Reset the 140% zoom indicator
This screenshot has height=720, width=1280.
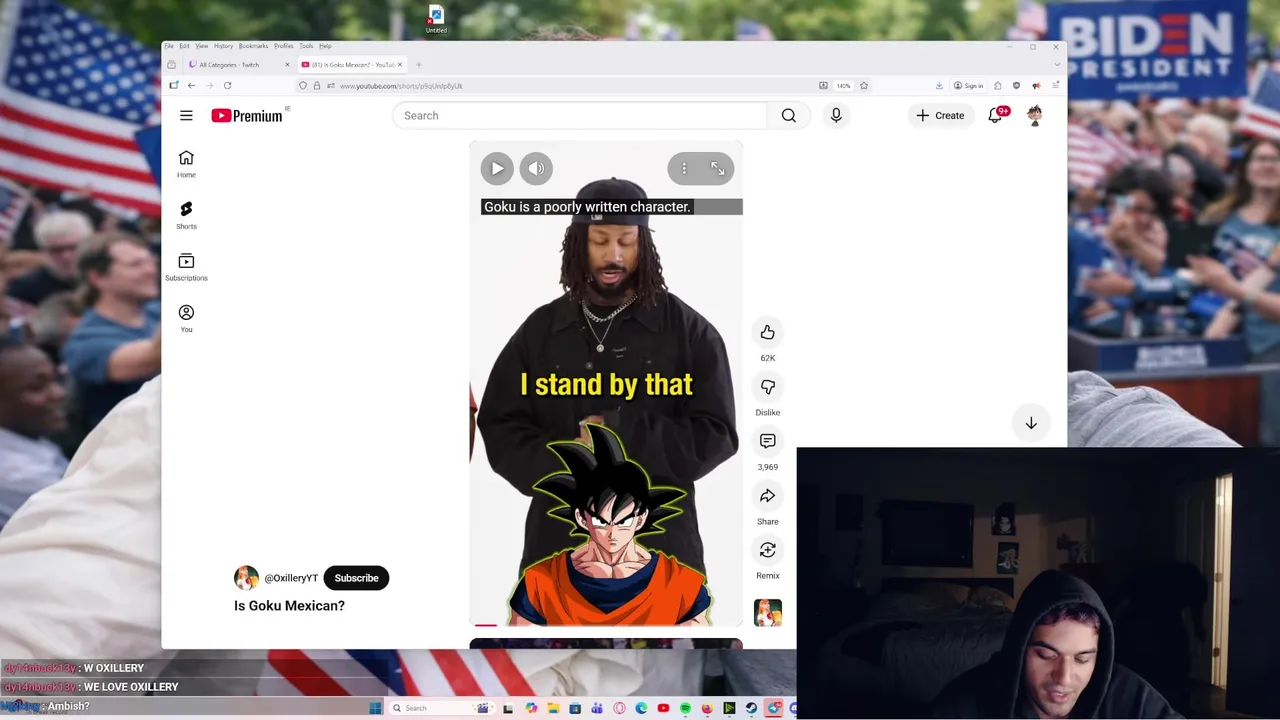(x=843, y=86)
